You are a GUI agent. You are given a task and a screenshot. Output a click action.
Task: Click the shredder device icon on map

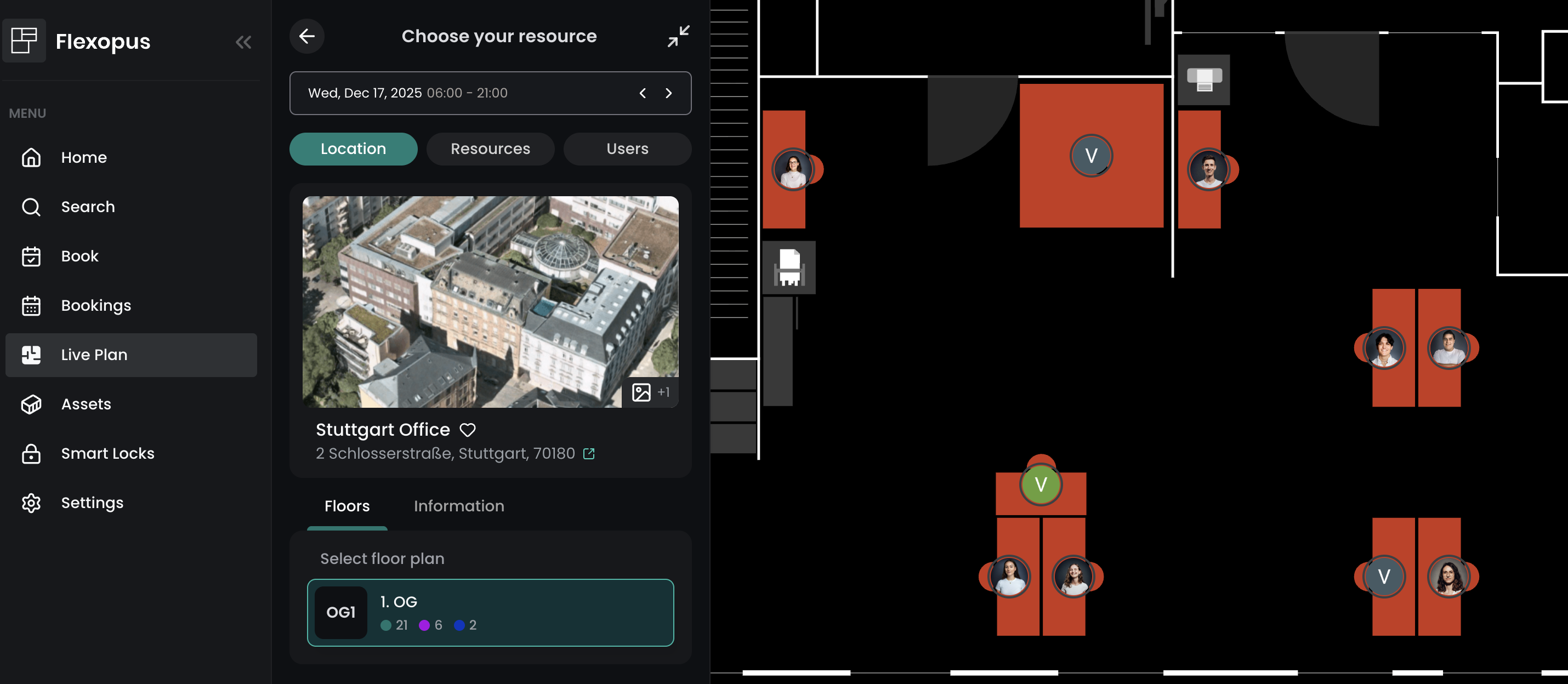pyautogui.click(x=789, y=268)
